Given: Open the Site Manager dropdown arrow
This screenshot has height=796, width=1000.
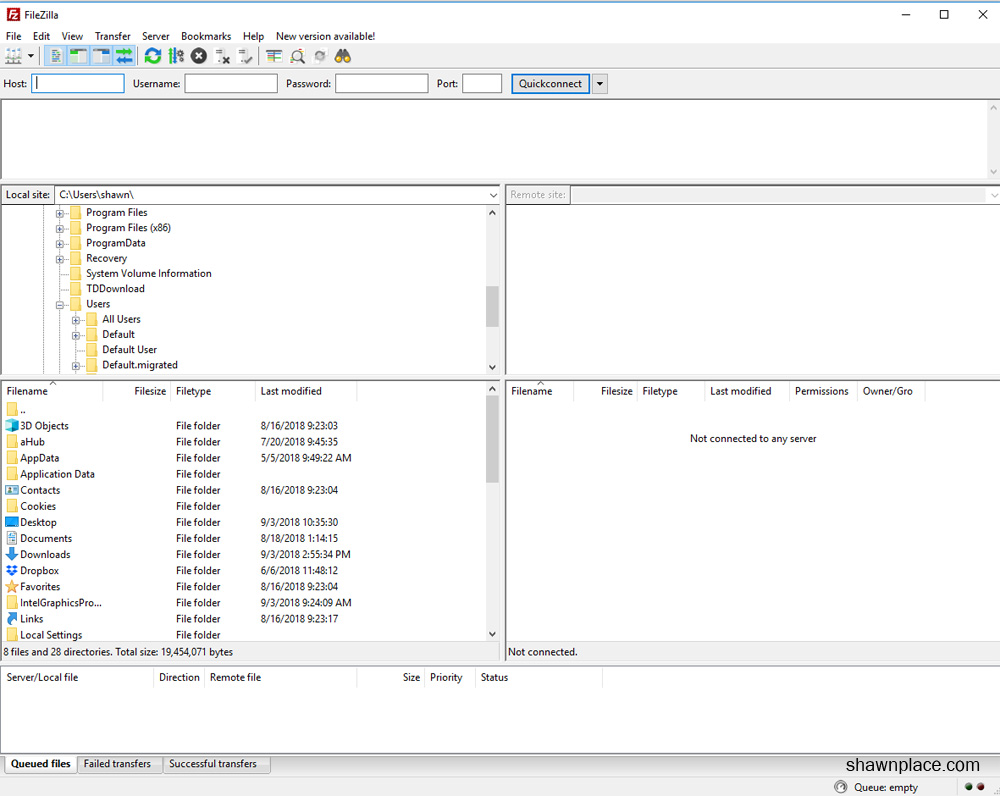Looking at the screenshot, I should [x=31, y=56].
